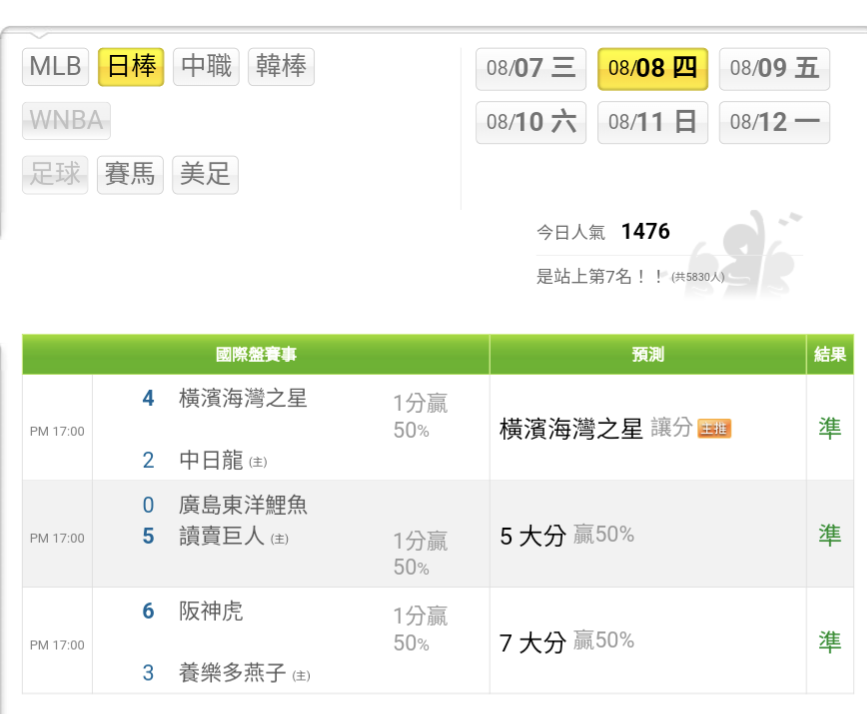The image size is (867, 714).
Task: Open the 美足 category
Action: click(205, 175)
